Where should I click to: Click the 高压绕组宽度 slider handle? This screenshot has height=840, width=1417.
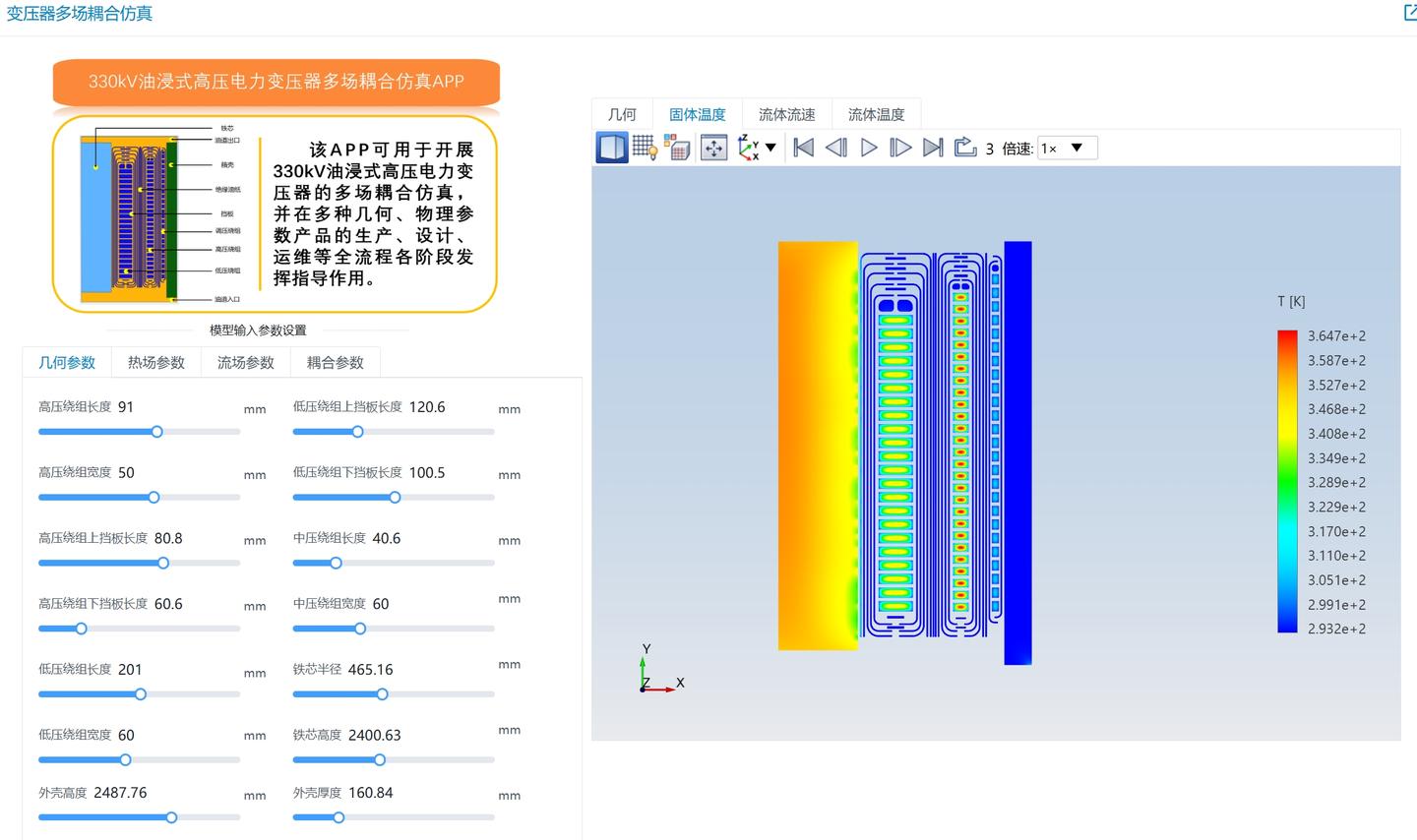pos(154,498)
